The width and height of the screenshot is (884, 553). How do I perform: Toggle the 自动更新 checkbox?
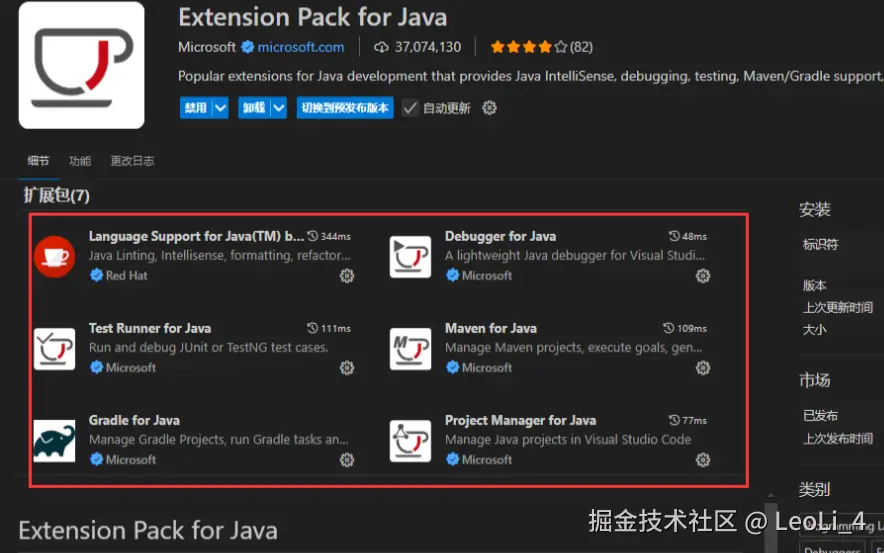(x=410, y=108)
